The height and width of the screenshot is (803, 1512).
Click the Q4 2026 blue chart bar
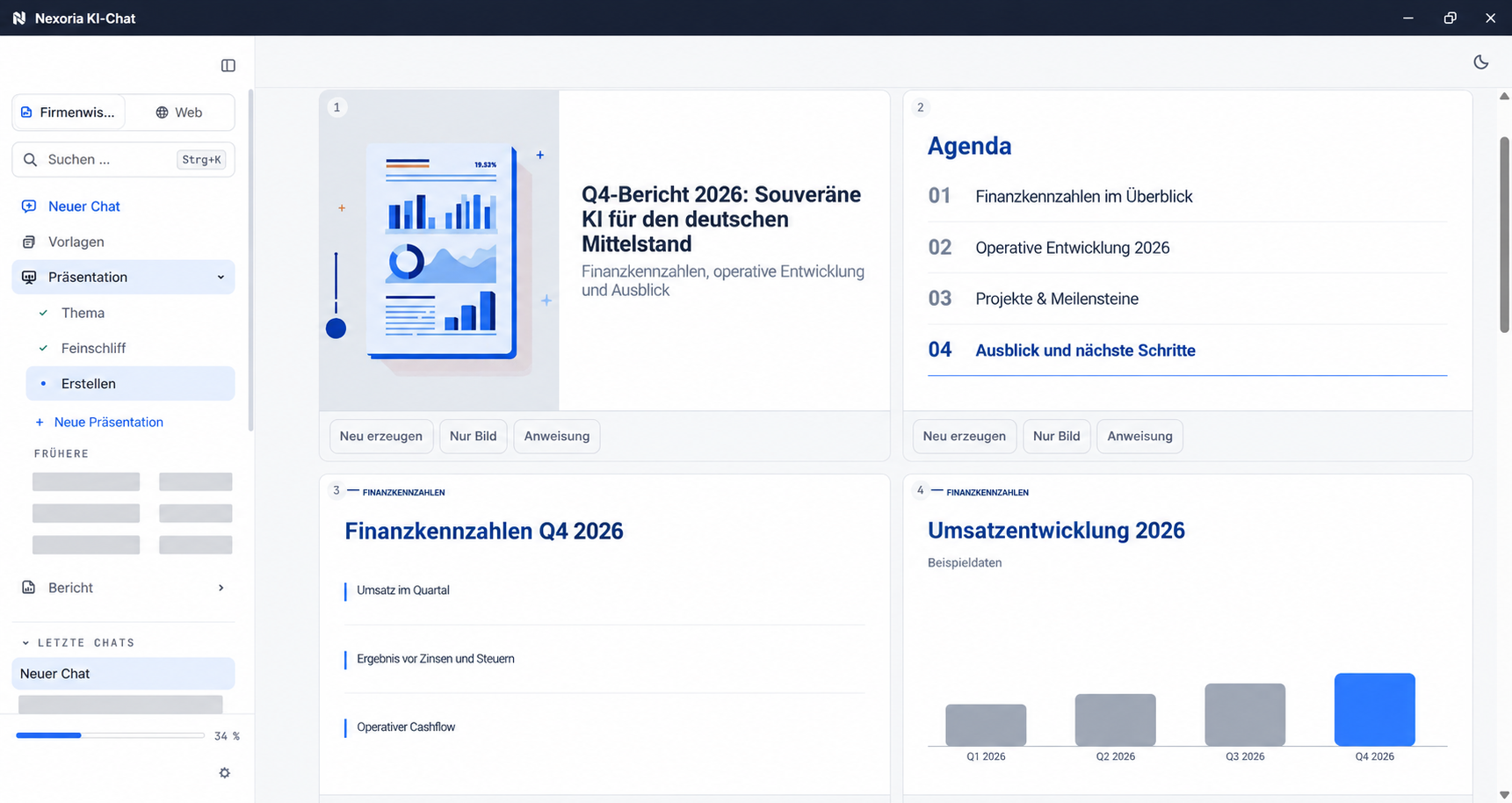point(1375,710)
